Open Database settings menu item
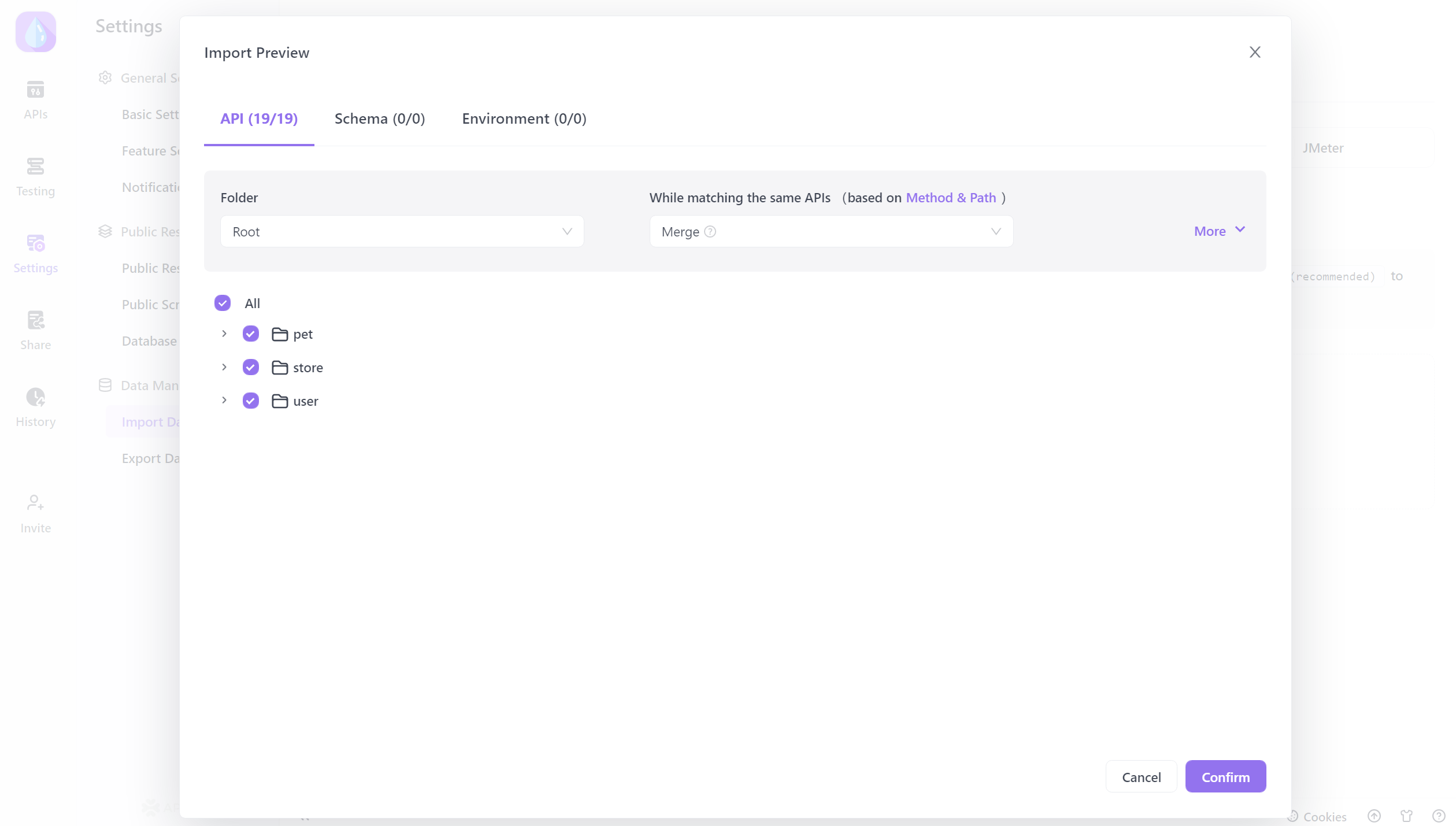 (149, 341)
